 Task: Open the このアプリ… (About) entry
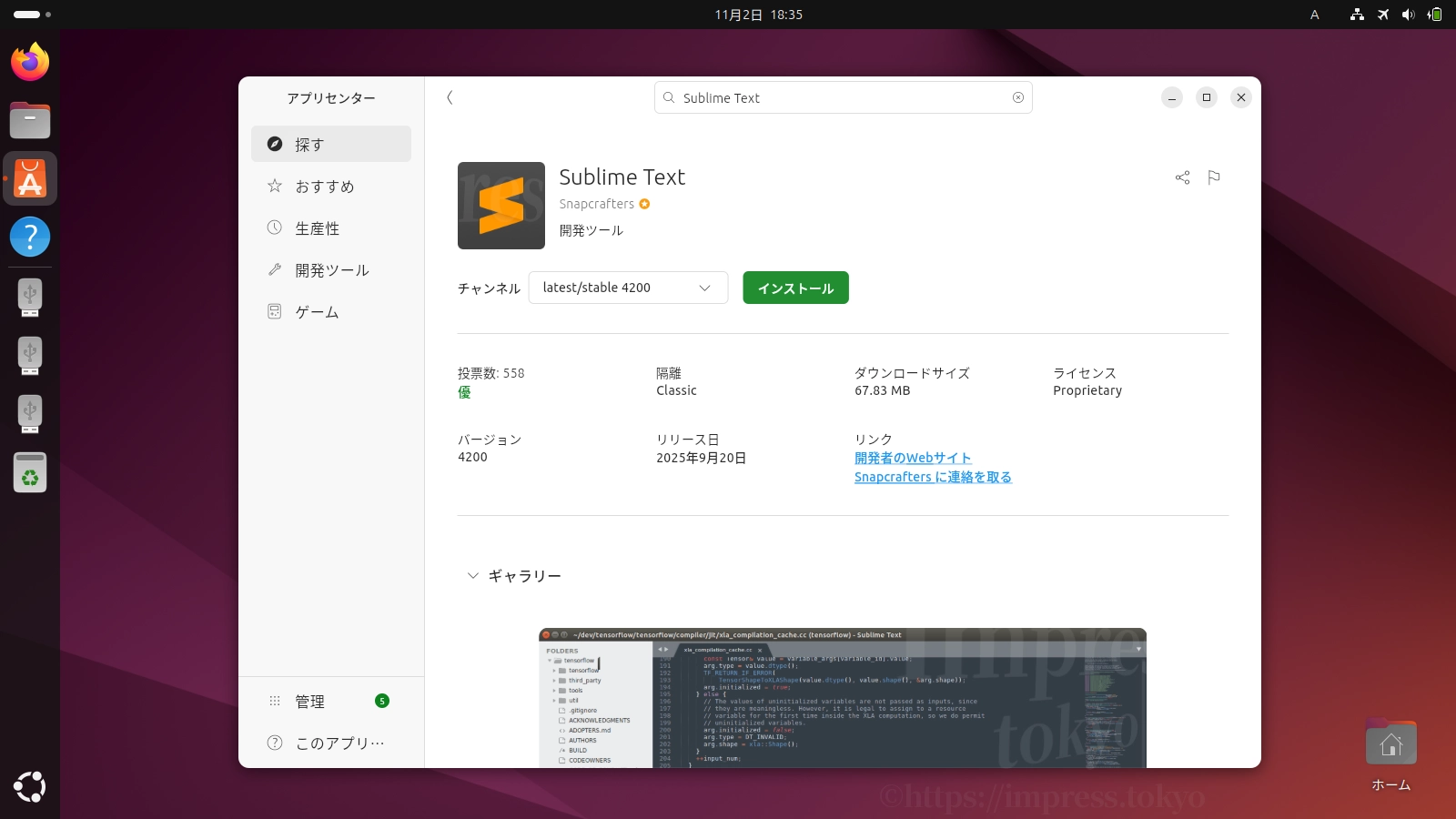click(331, 743)
